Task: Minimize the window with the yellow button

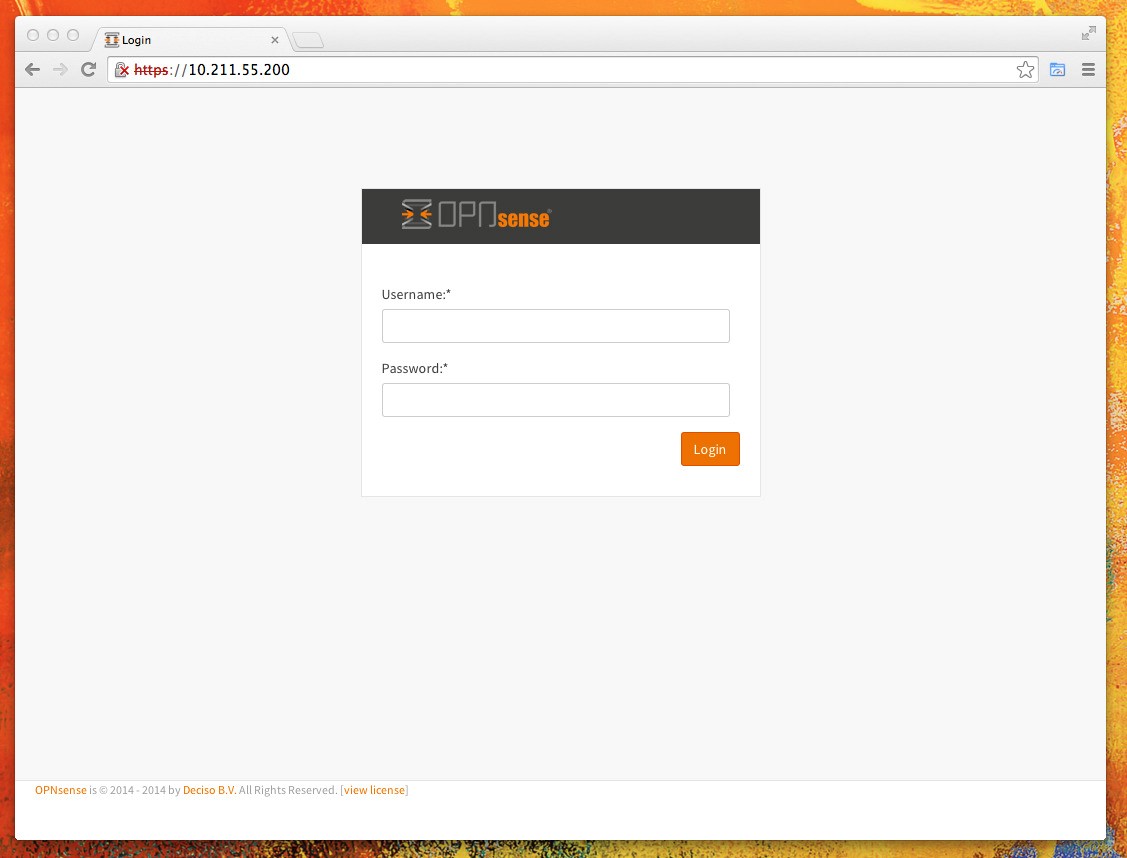Action: click(x=53, y=35)
